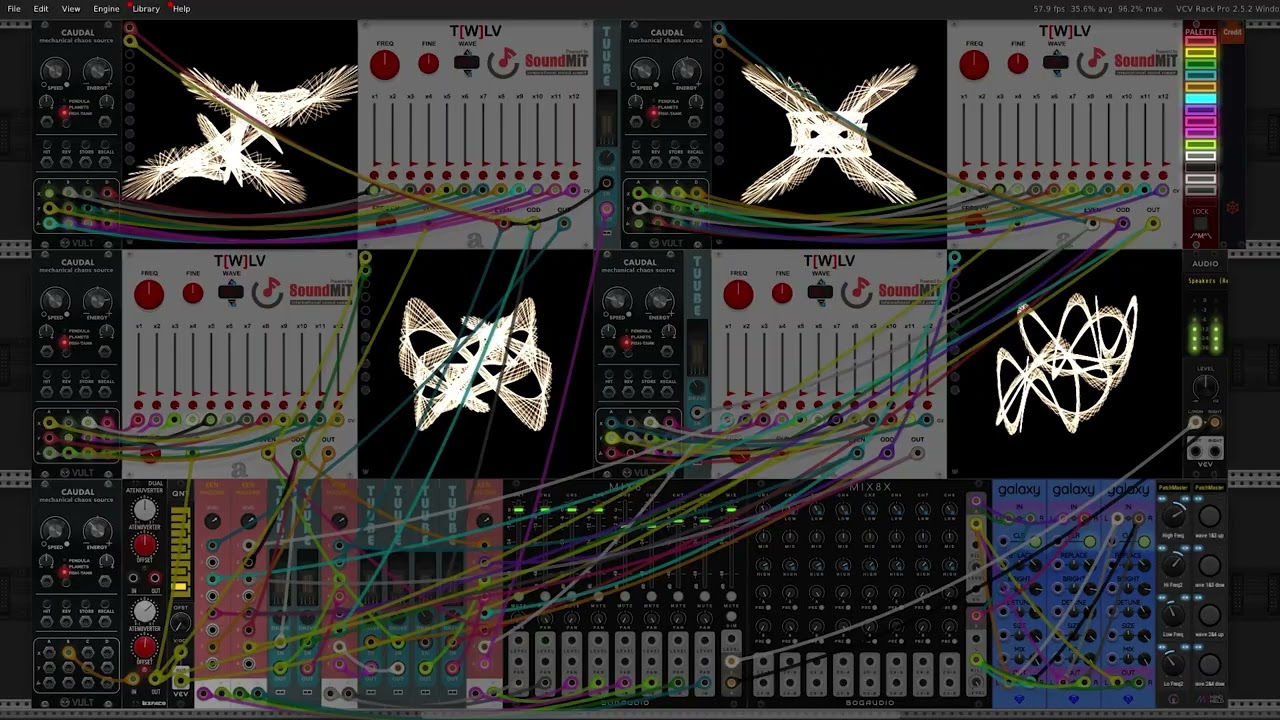Open the View menu
This screenshot has width=1280, height=720.
[x=71, y=9]
